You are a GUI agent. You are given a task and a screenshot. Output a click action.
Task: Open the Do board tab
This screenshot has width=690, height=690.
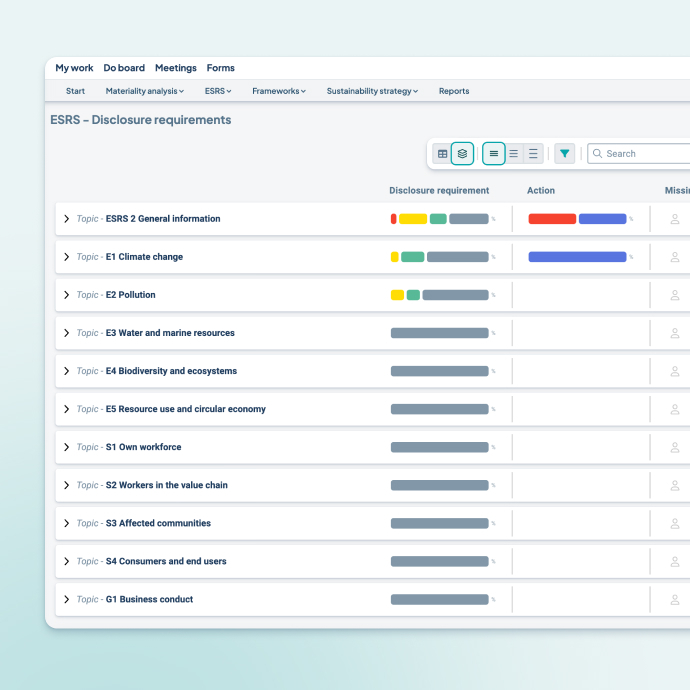(x=124, y=68)
